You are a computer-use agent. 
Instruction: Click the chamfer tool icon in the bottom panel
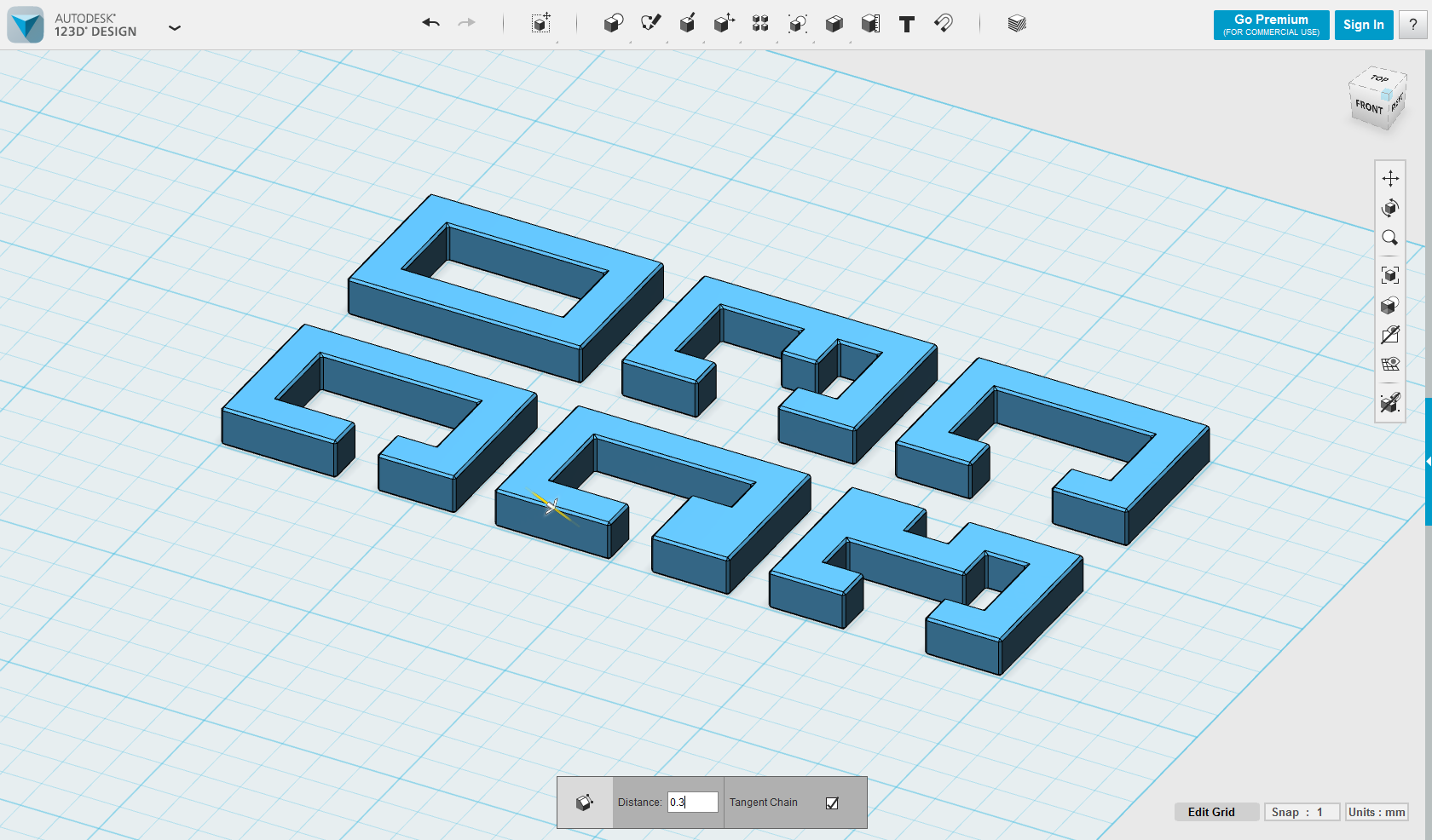click(x=585, y=803)
